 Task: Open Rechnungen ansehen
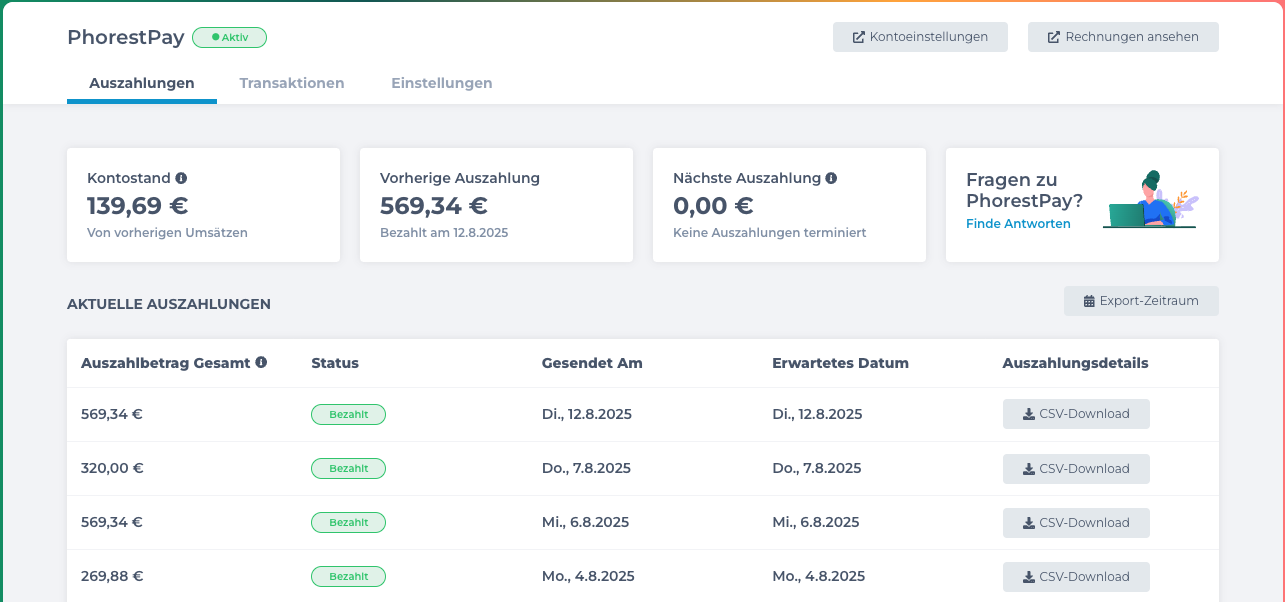1123,37
